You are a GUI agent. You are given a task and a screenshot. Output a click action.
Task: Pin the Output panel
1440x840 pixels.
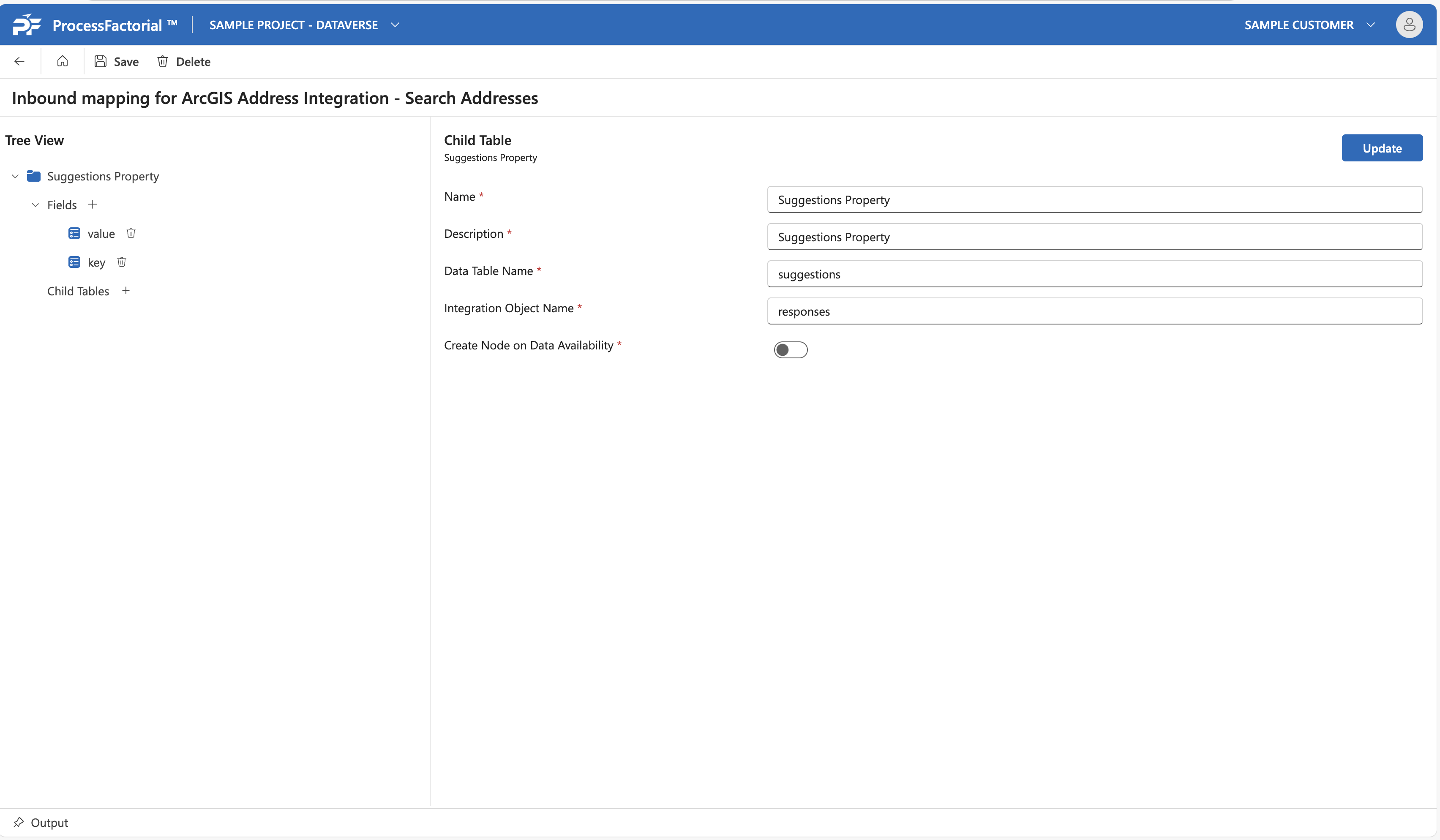[18, 822]
